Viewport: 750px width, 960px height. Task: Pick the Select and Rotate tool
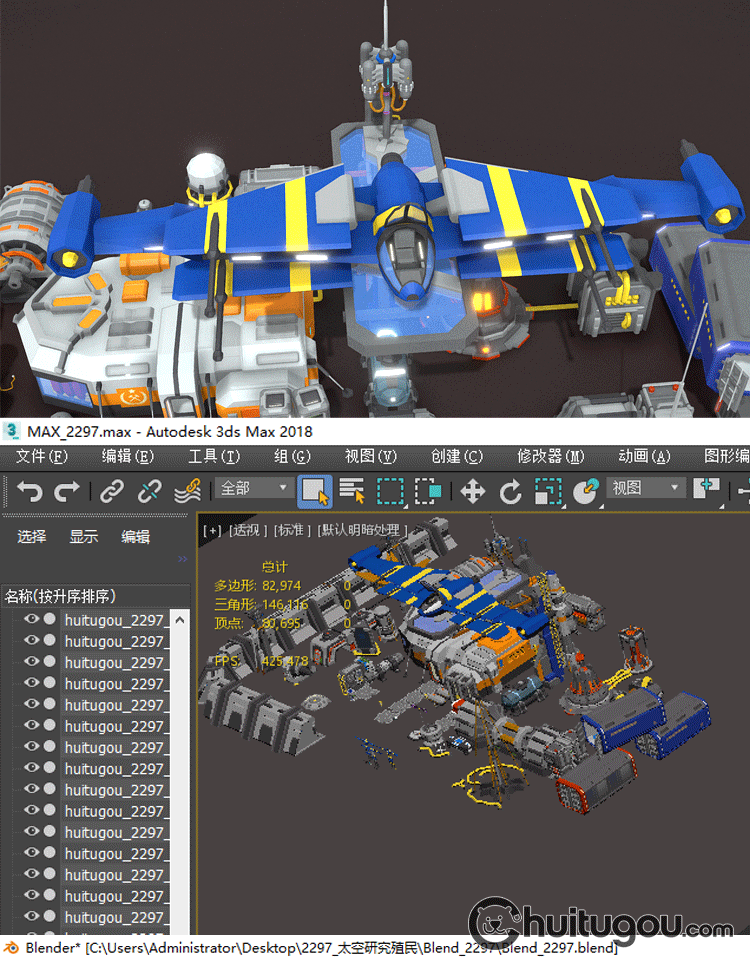pos(510,491)
